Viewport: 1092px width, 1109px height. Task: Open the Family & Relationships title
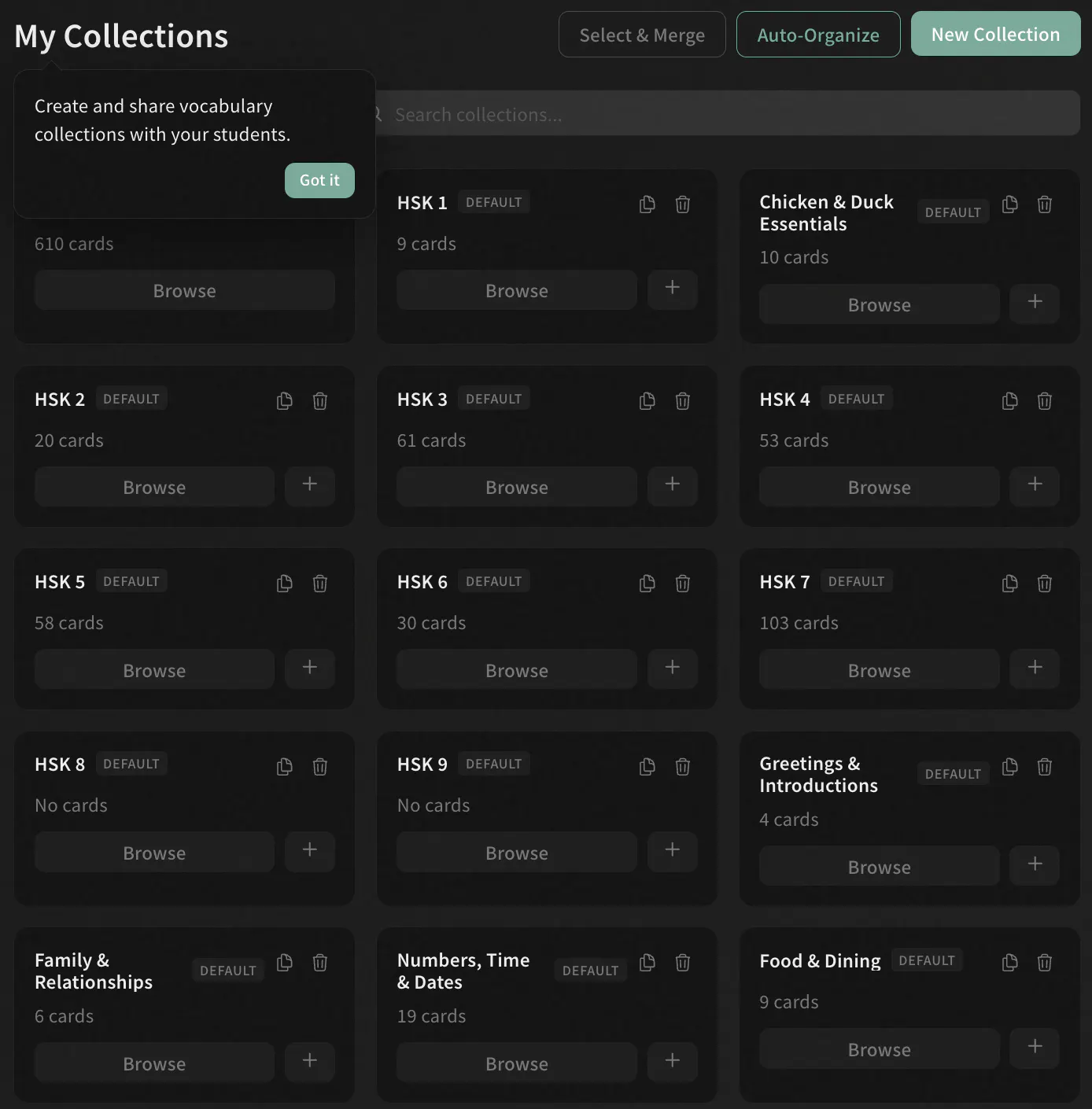(x=94, y=971)
